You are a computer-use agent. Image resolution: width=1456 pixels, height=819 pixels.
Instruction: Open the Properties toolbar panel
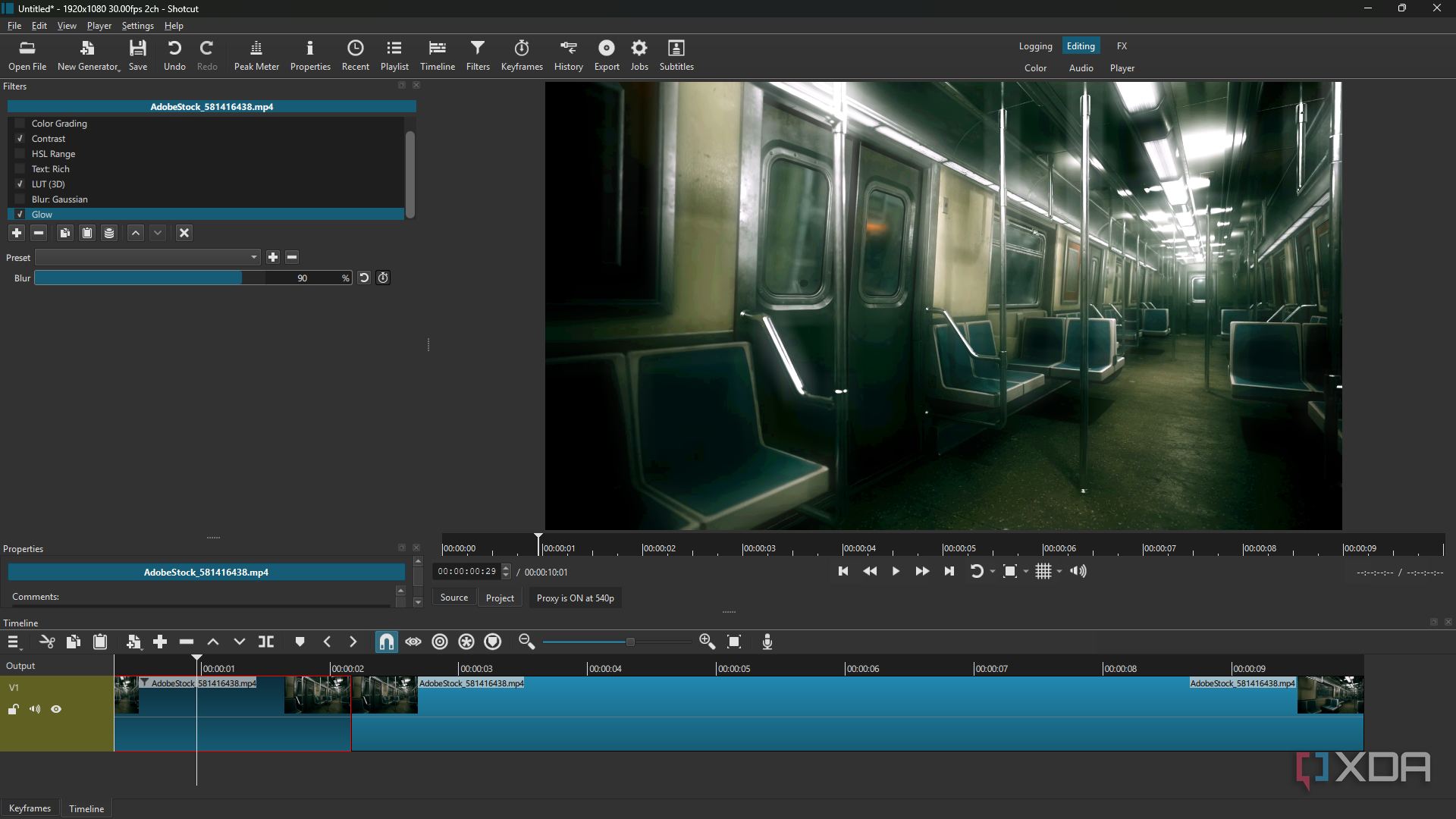pyautogui.click(x=310, y=55)
